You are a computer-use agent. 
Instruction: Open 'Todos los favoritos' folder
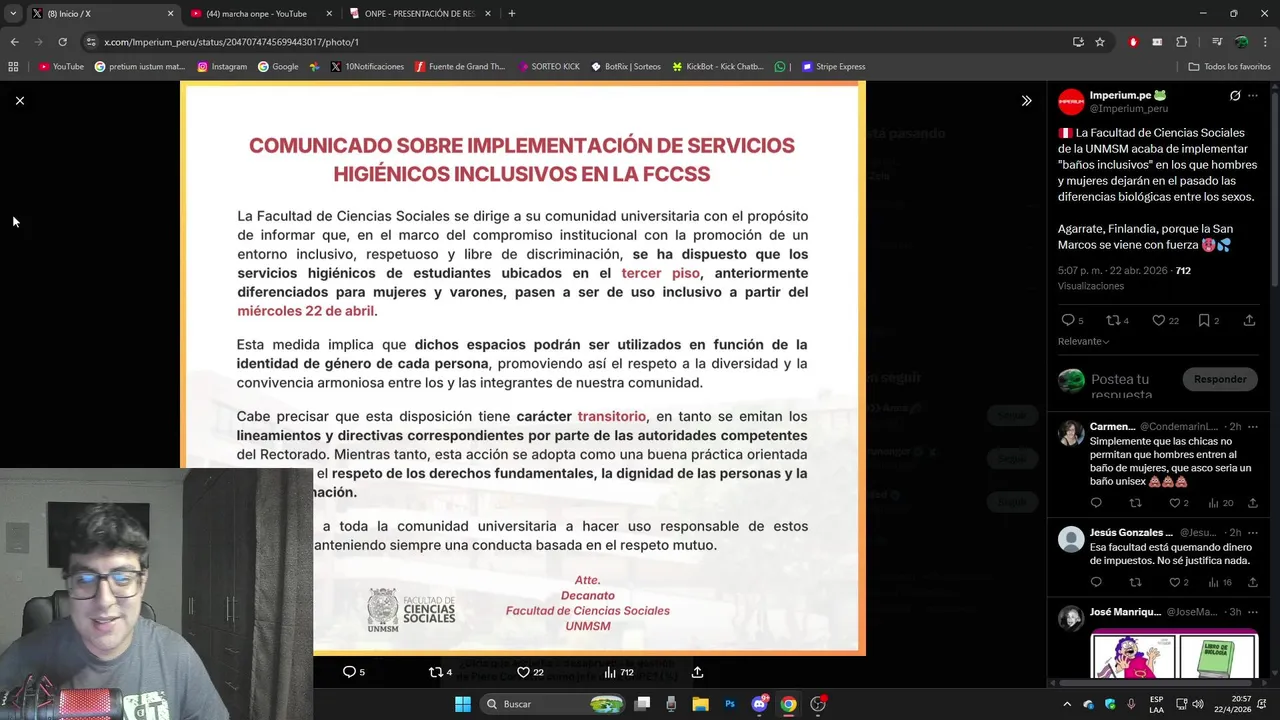[x=1229, y=67]
